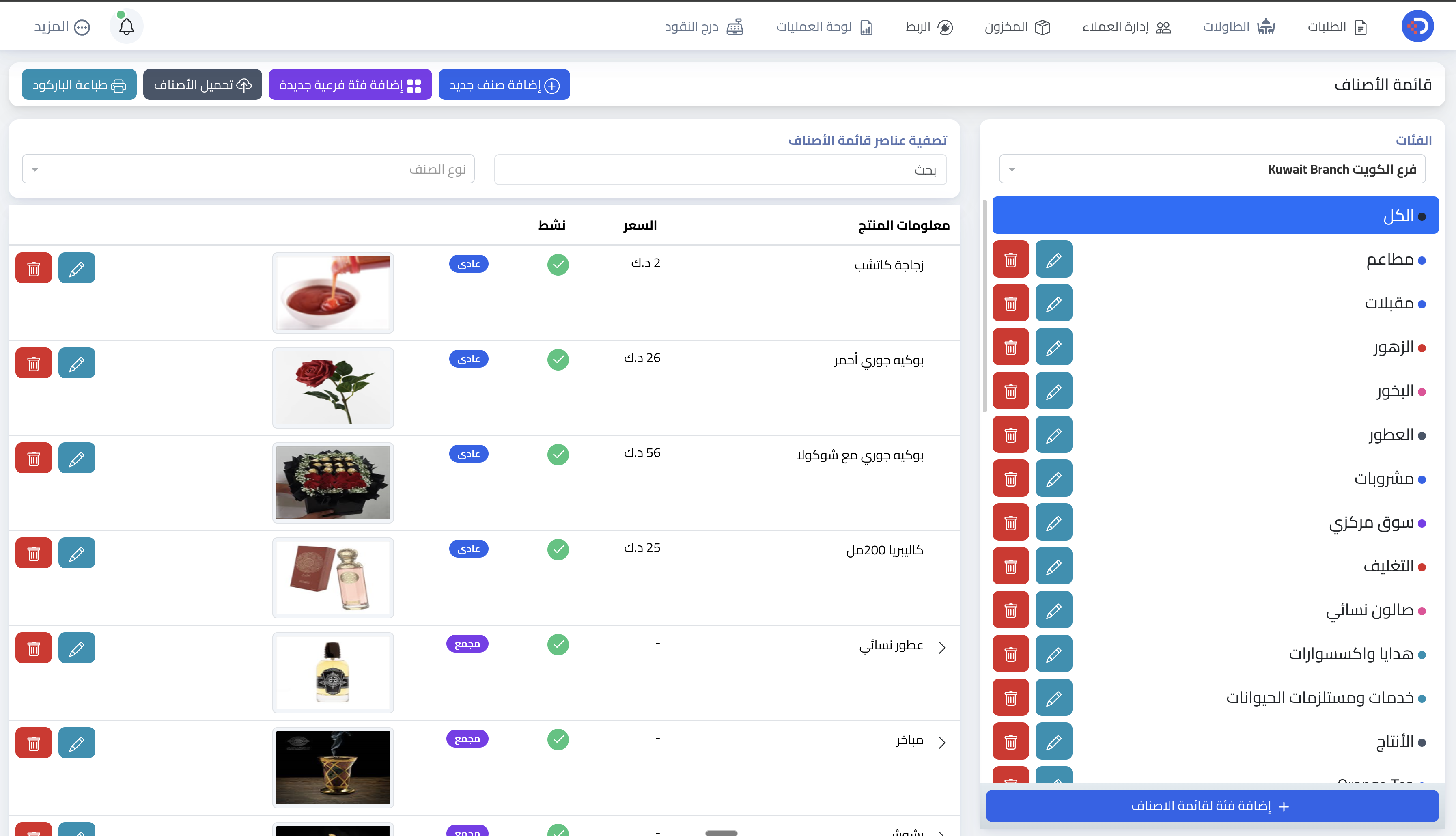Delete the مطاعم category
This screenshot has height=836, width=1456.
pos(1010,260)
